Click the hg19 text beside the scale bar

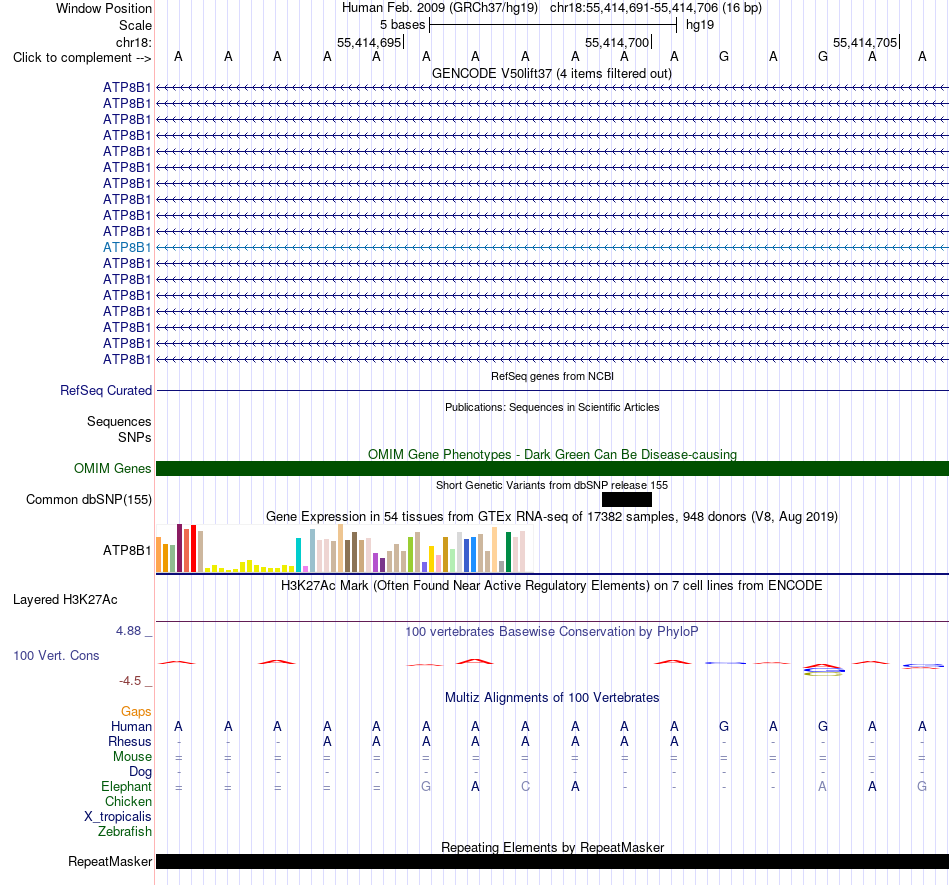pos(700,25)
